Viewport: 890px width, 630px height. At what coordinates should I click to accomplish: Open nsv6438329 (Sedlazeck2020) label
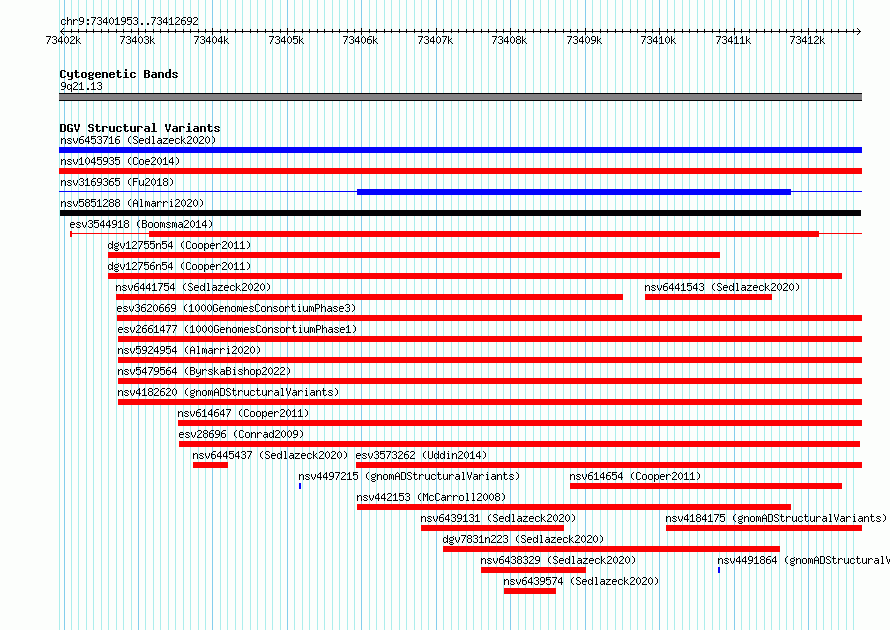click(x=559, y=560)
